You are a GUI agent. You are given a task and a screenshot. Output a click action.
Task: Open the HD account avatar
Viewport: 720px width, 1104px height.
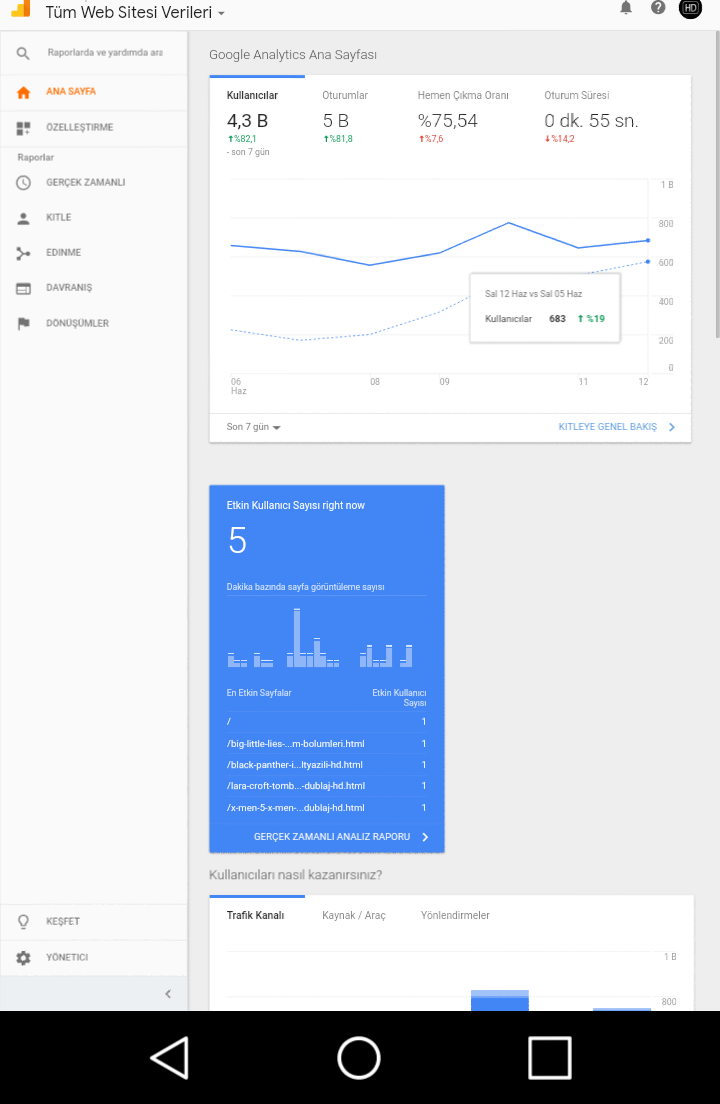(690, 8)
